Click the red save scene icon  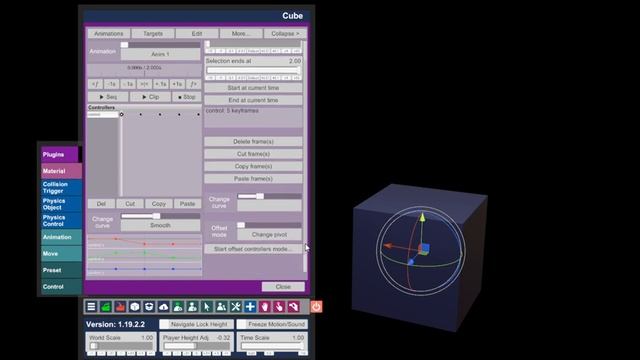pos(120,307)
